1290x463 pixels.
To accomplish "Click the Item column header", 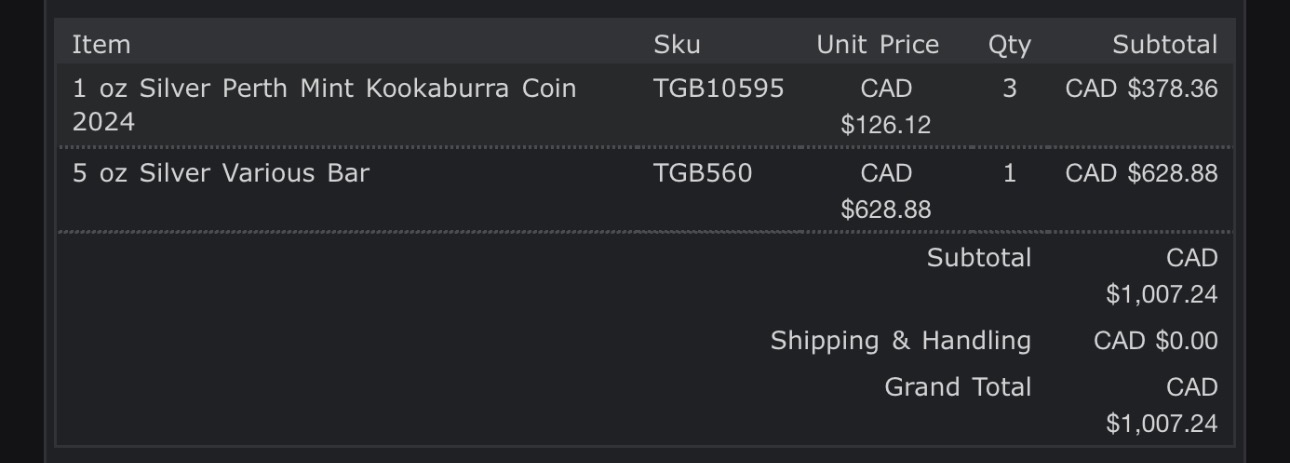I will pyautogui.click(x=101, y=45).
